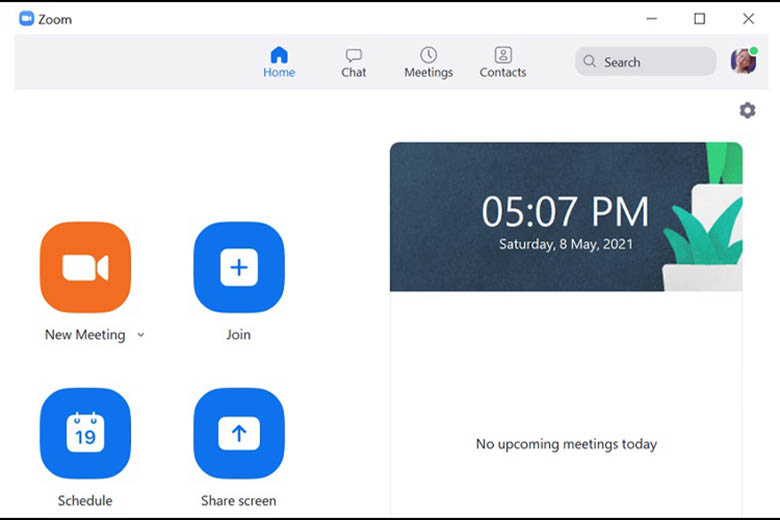
Task: Go to the Meetings tab
Action: click(x=428, y=62)
